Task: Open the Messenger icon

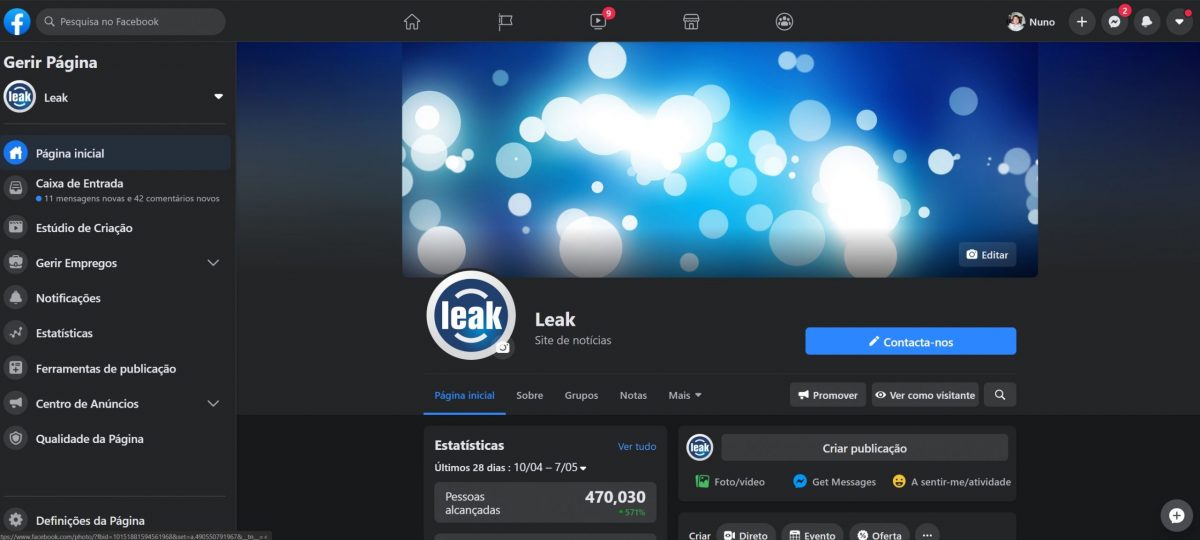Action: click(1114, 21)
